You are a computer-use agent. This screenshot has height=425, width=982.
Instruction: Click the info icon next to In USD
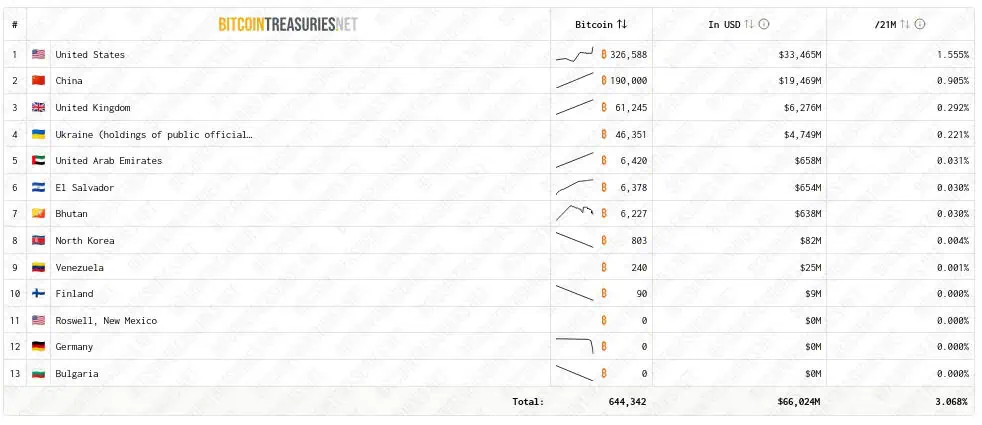pyautogui.click(x=764, y=24)
